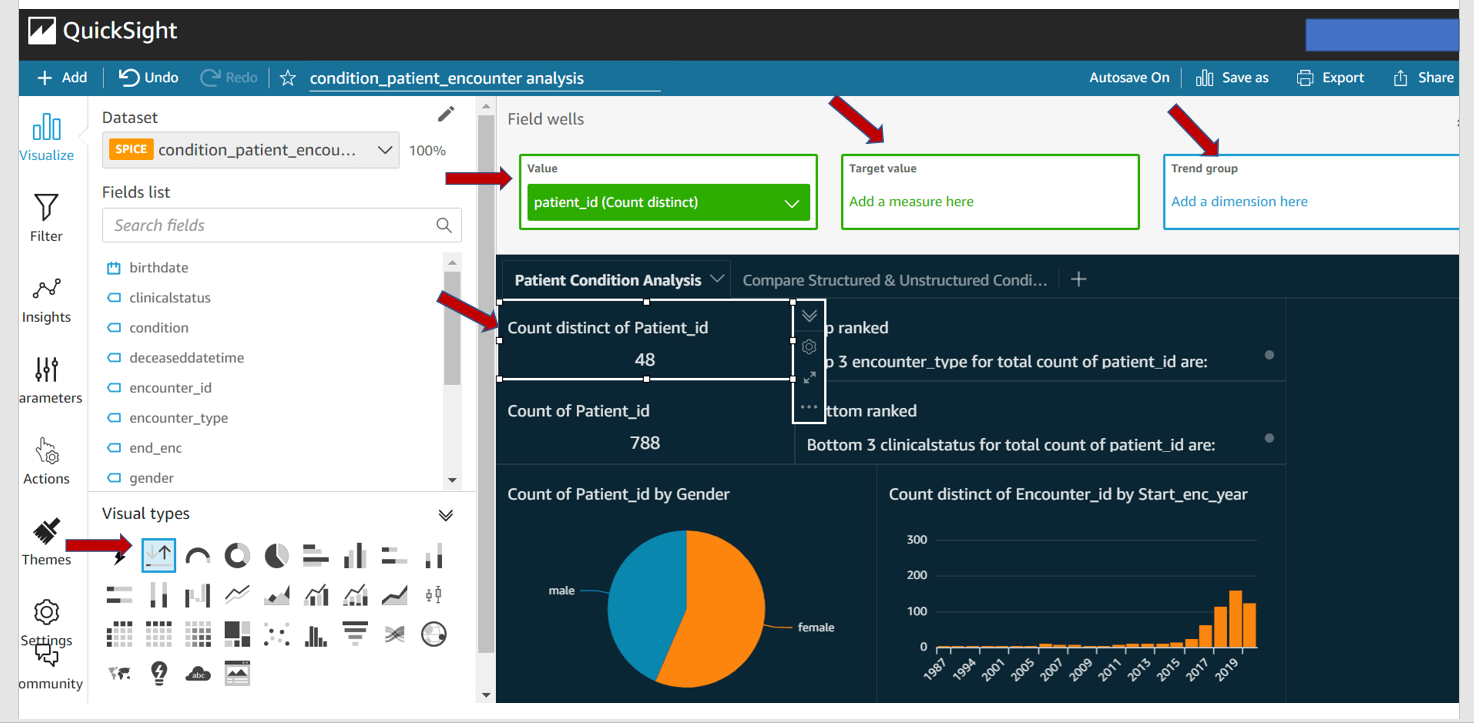
Task: Expand the patient_id Value field well dropdown
Action: coord(793,201)
